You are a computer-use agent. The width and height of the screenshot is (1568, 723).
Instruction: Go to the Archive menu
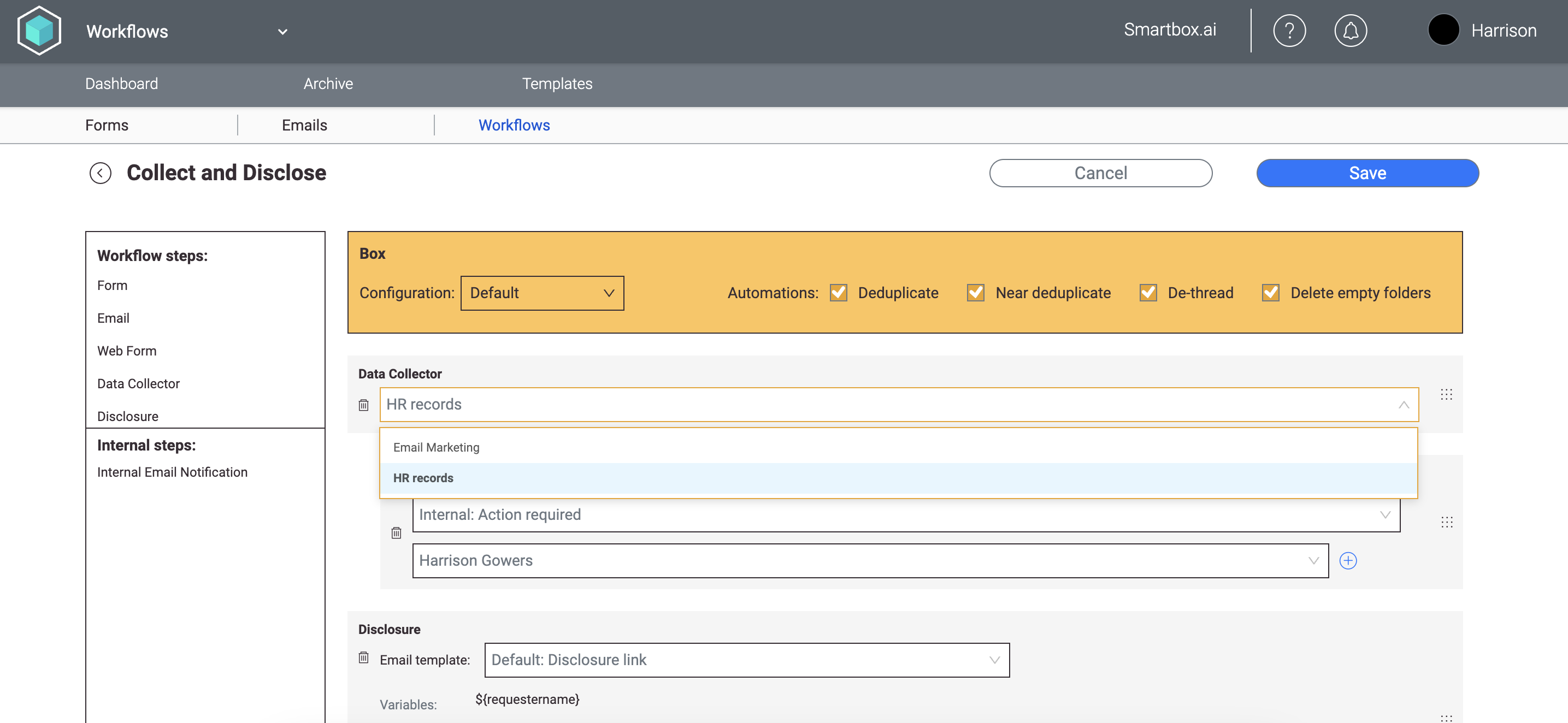328,84
